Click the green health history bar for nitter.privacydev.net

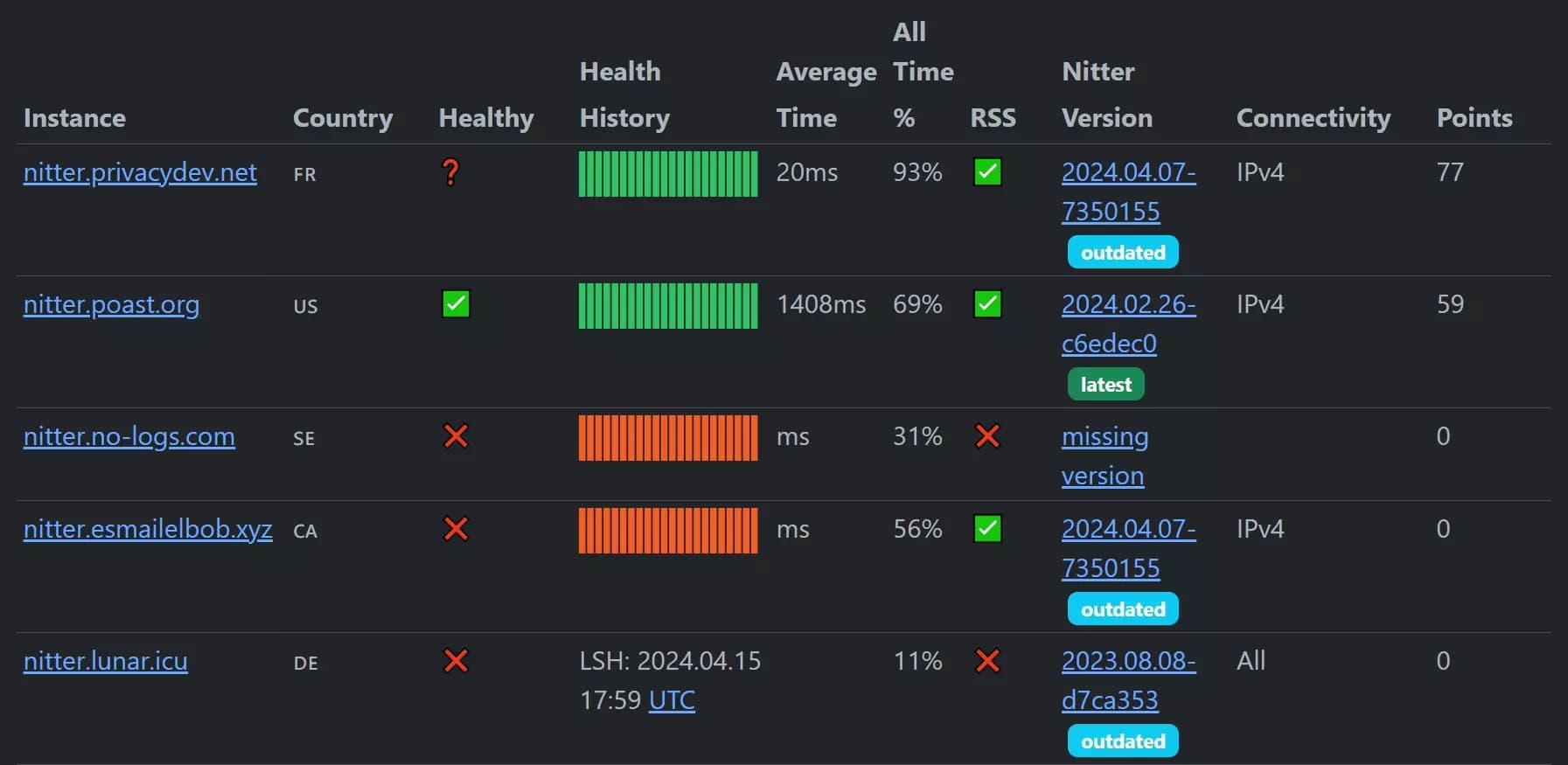(668, 174)
